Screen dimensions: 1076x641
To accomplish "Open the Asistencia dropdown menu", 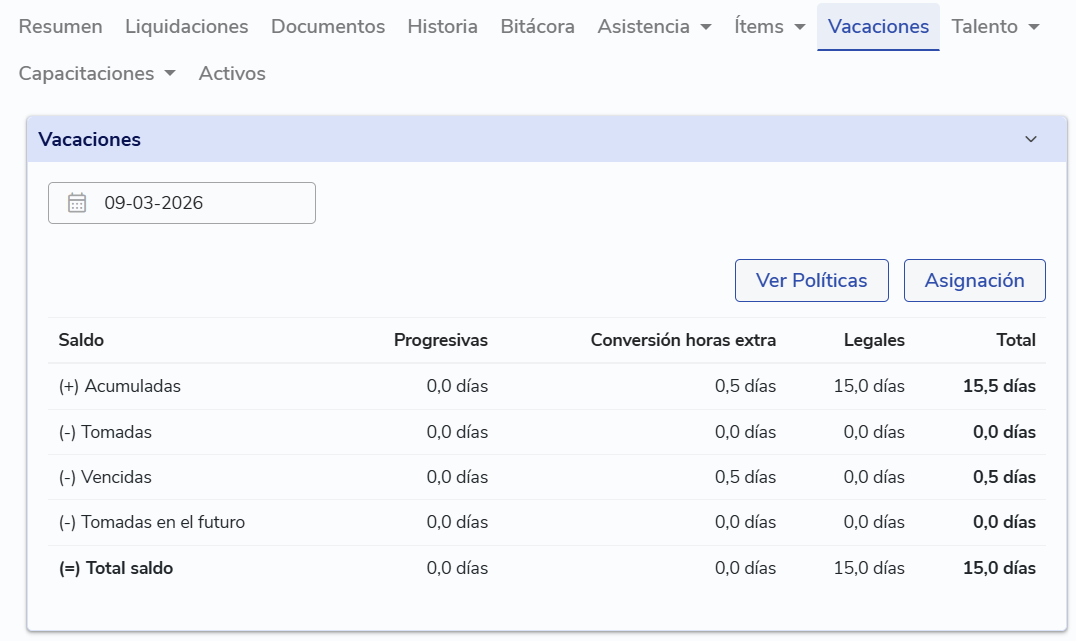I will pos(654,27).
